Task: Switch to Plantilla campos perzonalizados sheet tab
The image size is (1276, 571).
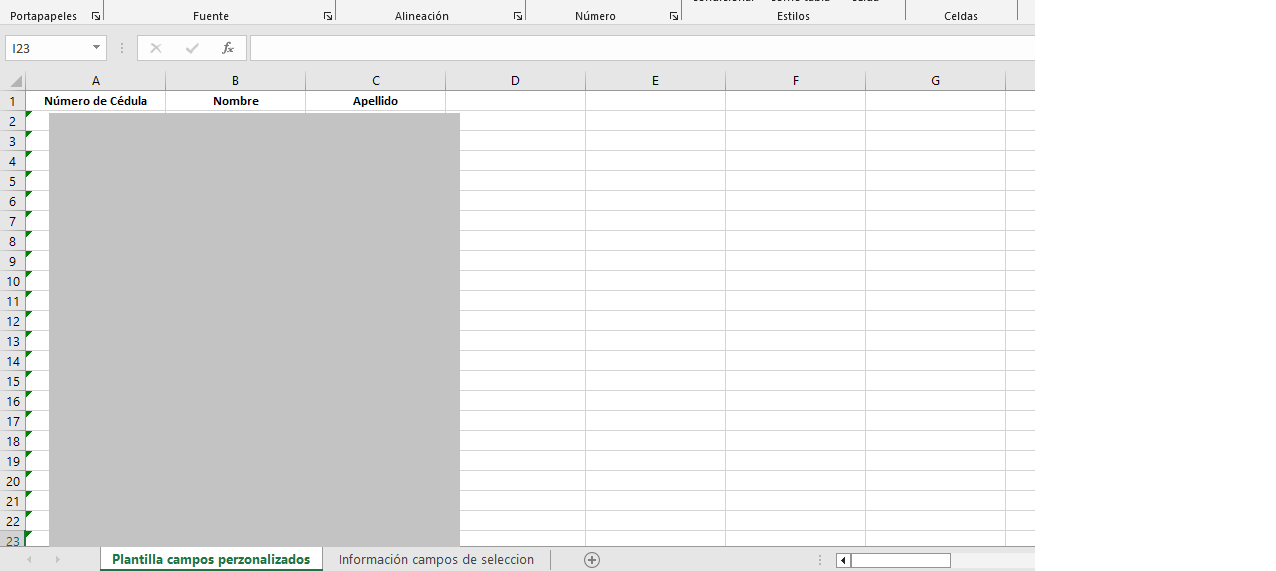Action: tap(211, 560)
